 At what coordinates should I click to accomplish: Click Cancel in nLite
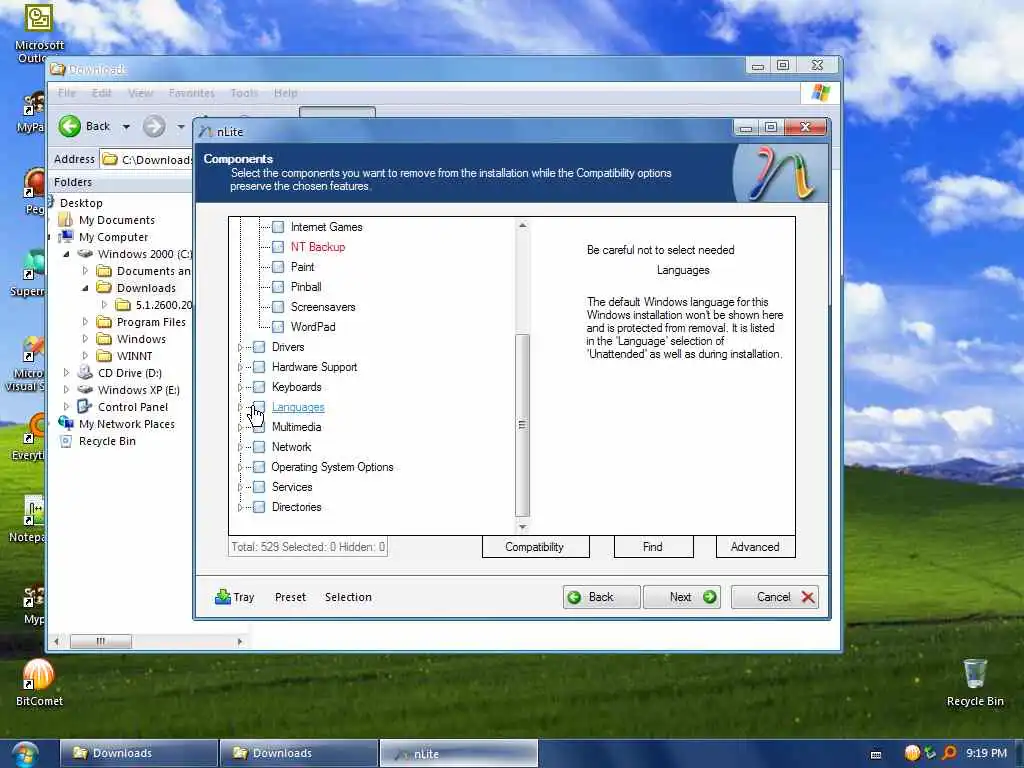coord(775,597)
